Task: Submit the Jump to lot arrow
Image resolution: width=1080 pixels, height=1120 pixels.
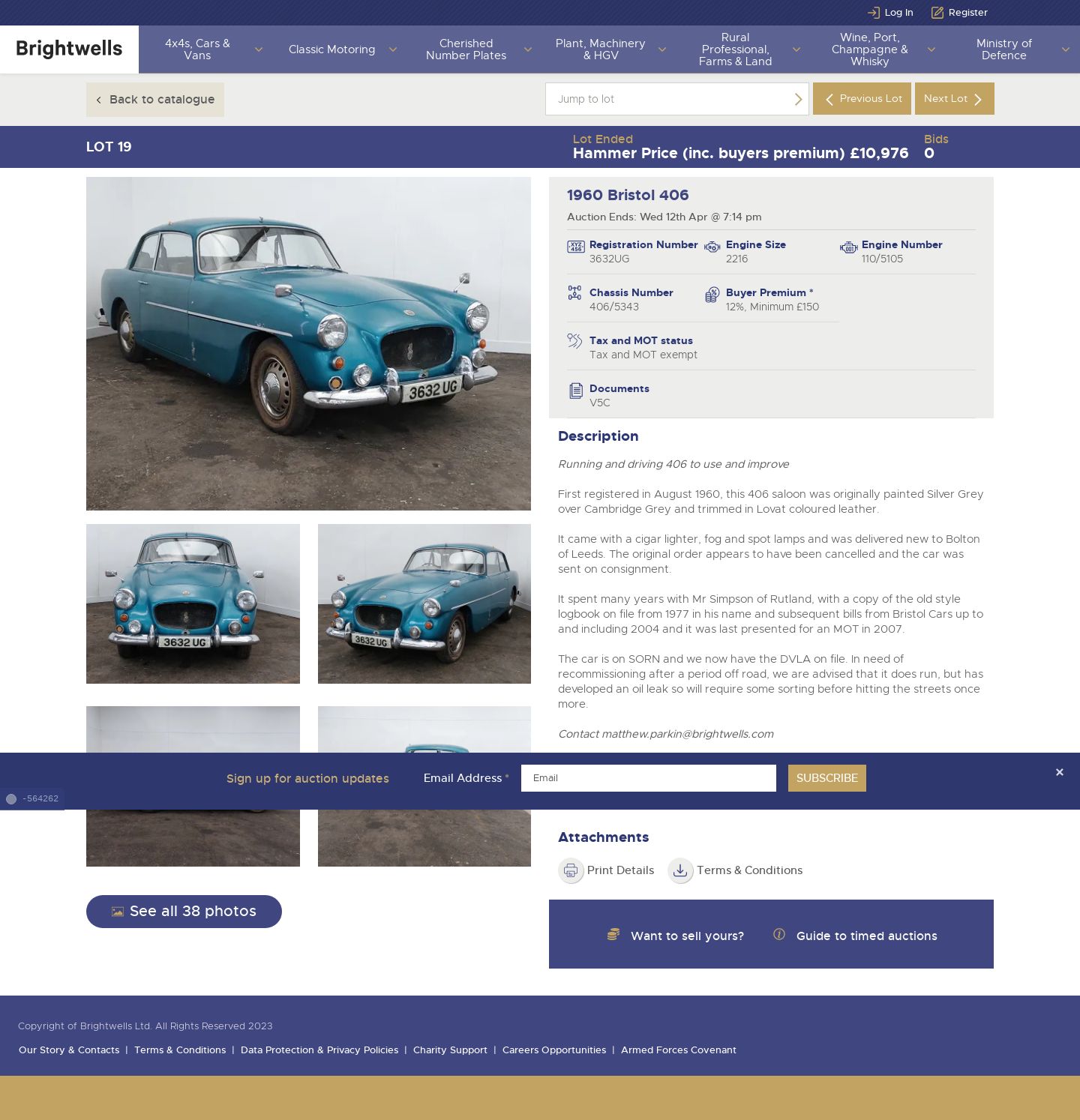Action: point(798,99)
